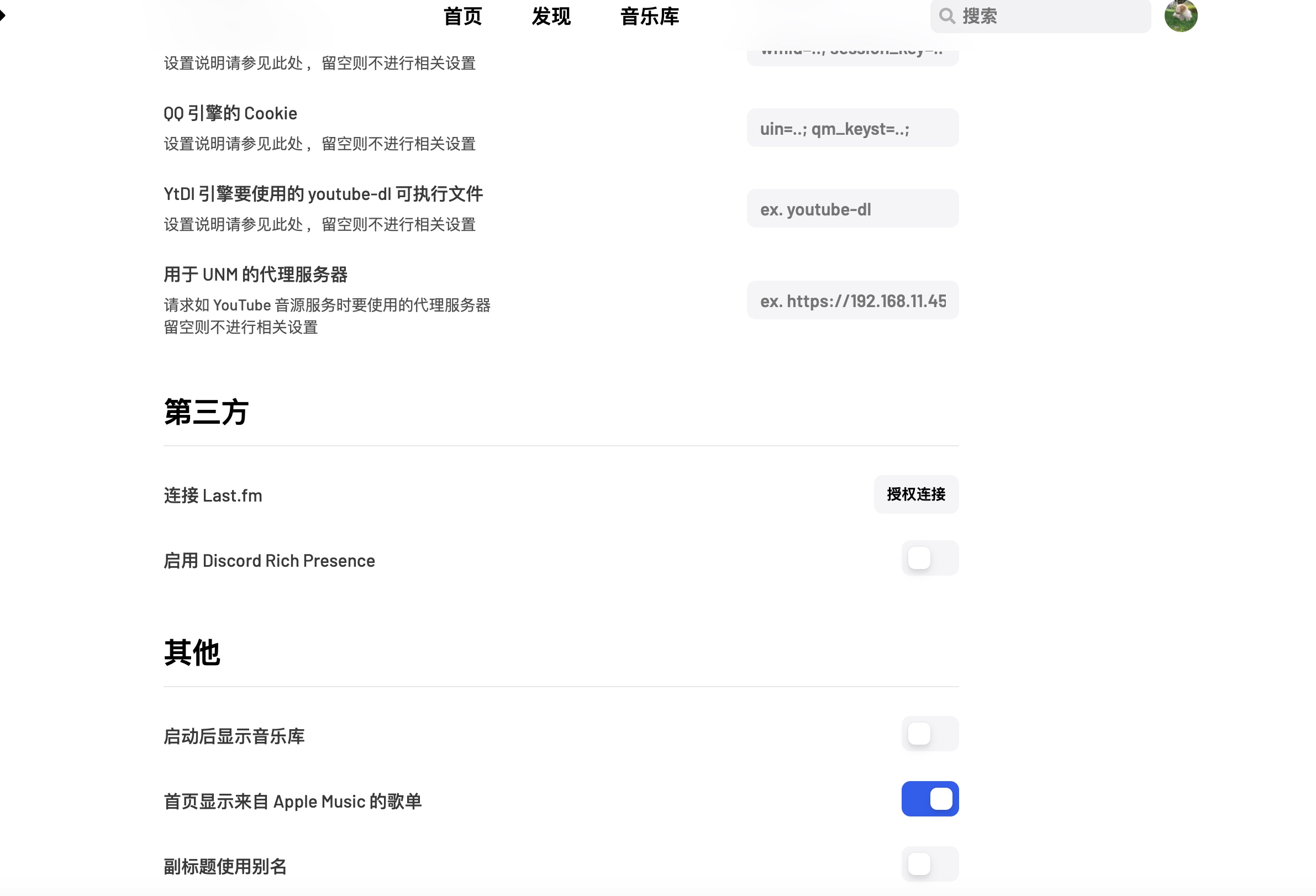Image resolution: width=1316 pixels, height=896 pixels.
Task: Click the youtube-dl executable input field
Action: click(x=852, y=208)
